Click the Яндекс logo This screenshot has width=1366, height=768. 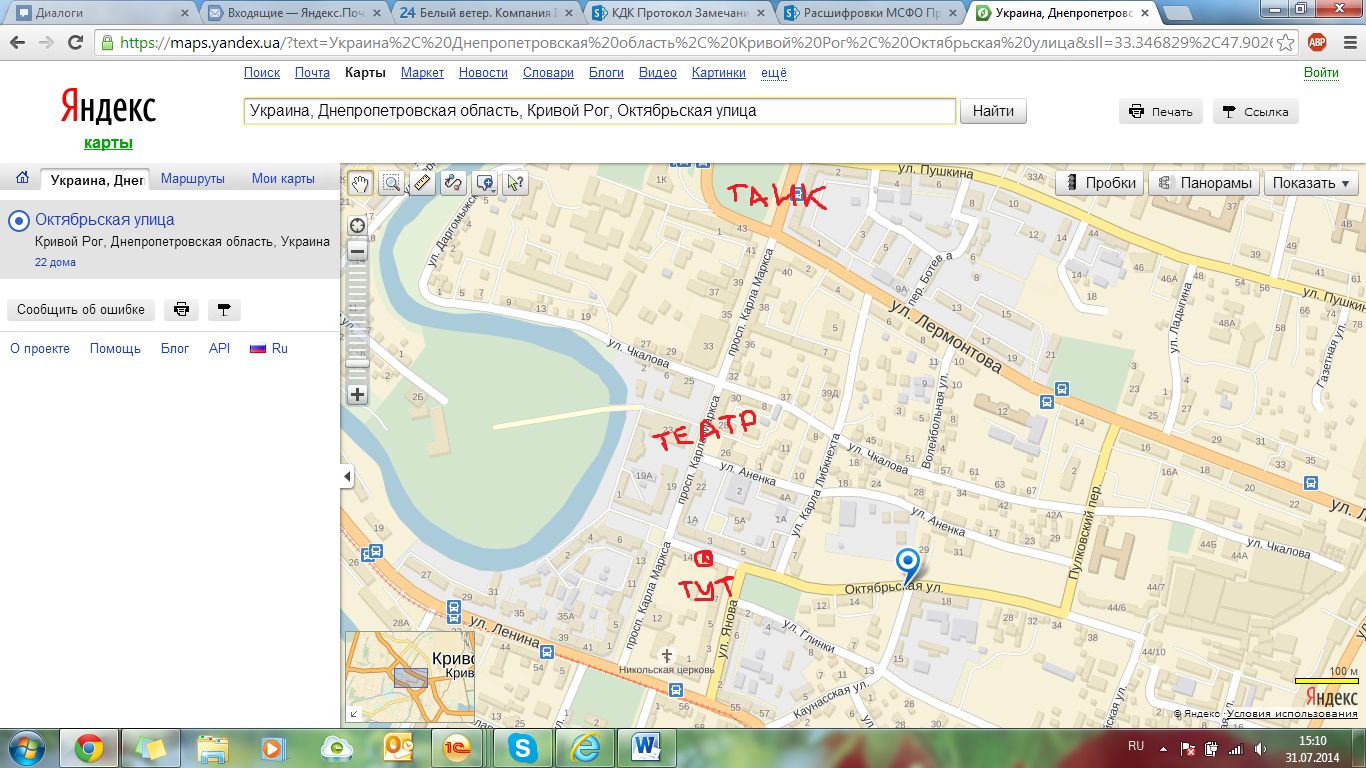[x=108, y=106]
